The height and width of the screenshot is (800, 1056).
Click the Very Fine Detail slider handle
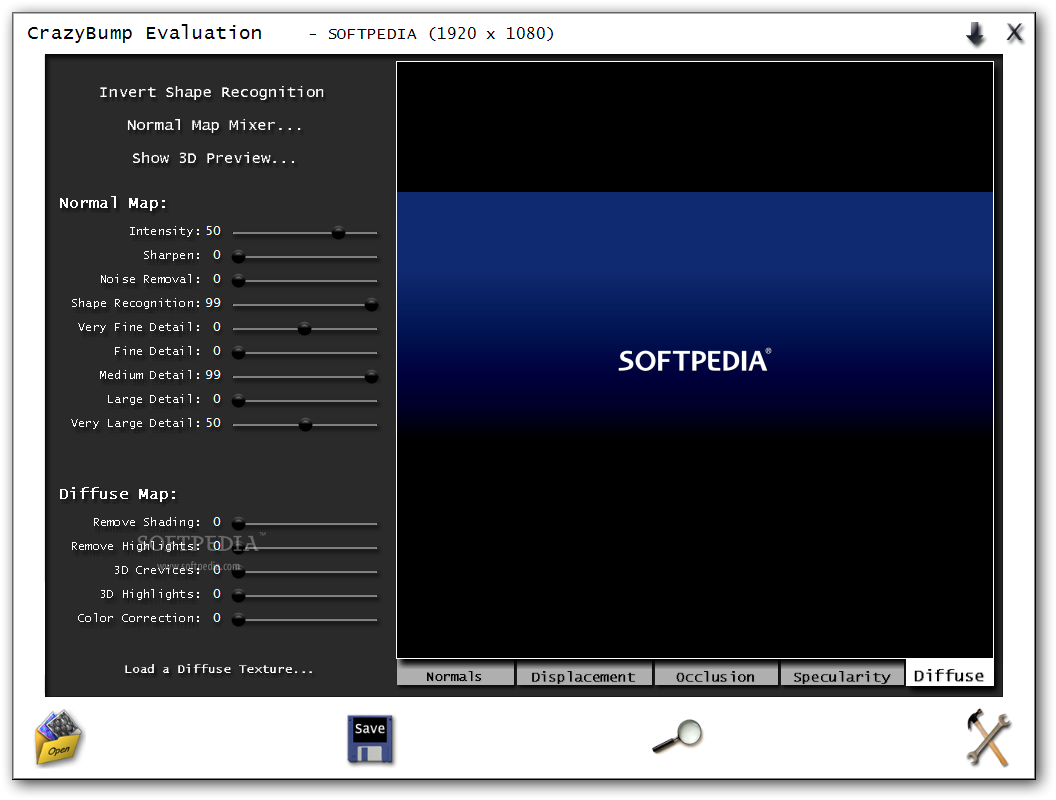304,329
